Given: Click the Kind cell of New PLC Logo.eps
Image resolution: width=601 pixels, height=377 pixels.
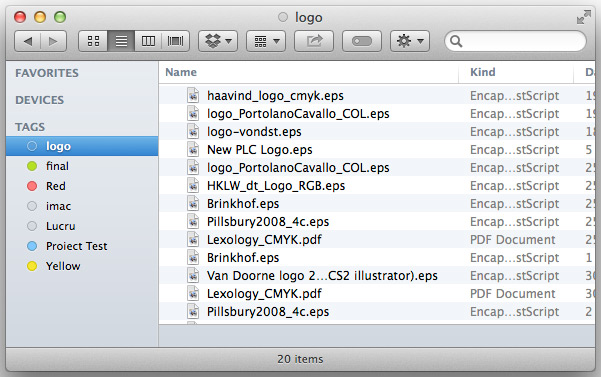Looking at the screenshot, I should (x=514, y=150).
